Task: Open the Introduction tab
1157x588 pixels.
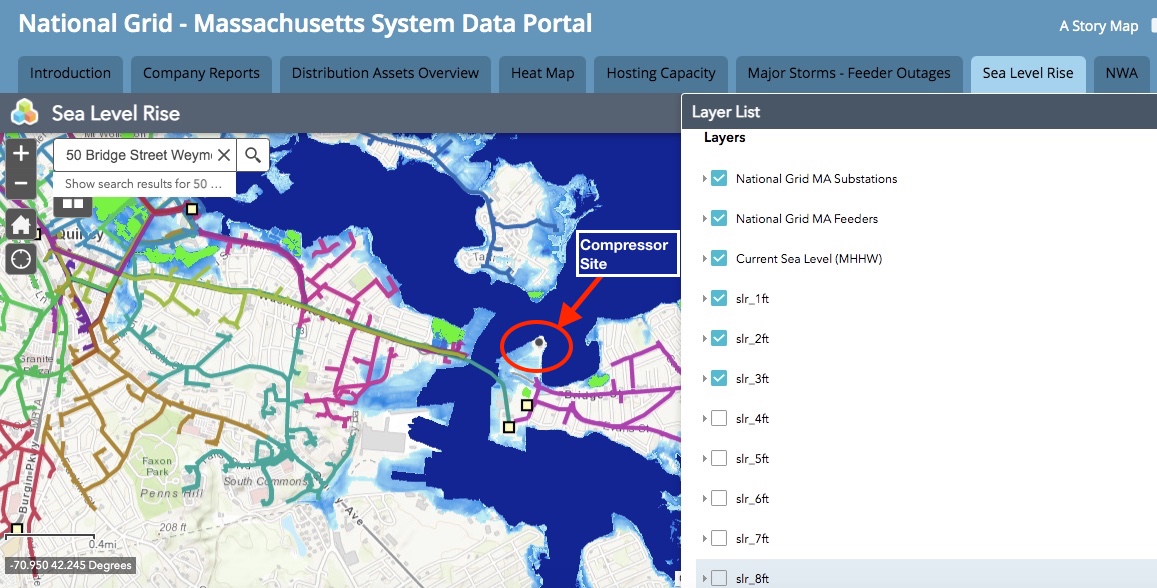Action: [x=70, y=74]
